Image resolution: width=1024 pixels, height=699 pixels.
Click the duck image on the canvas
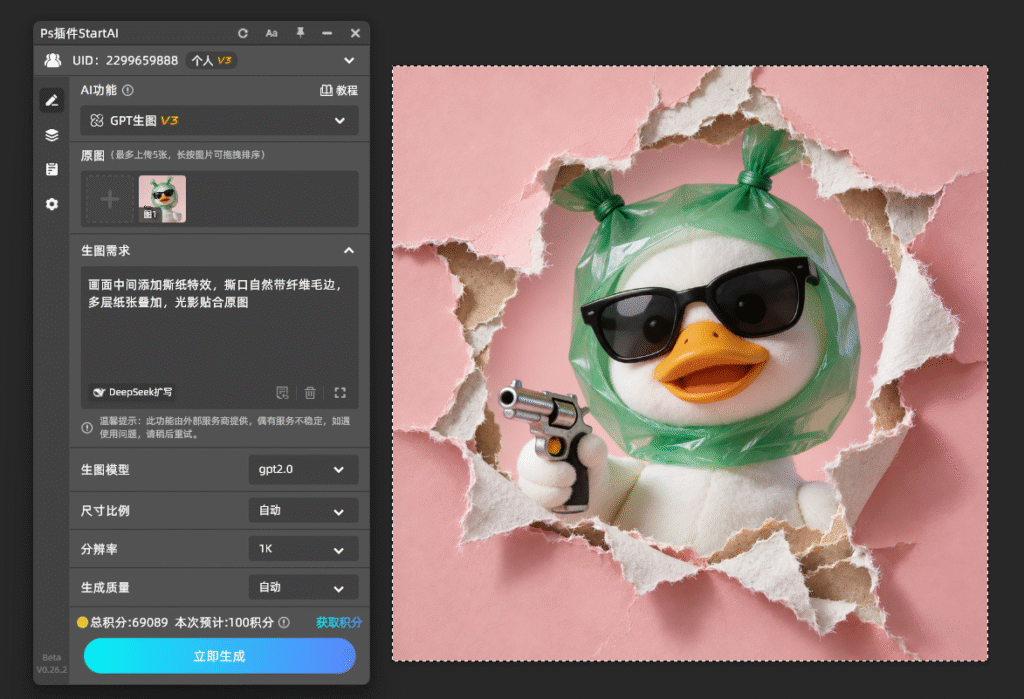coord(690,363)
